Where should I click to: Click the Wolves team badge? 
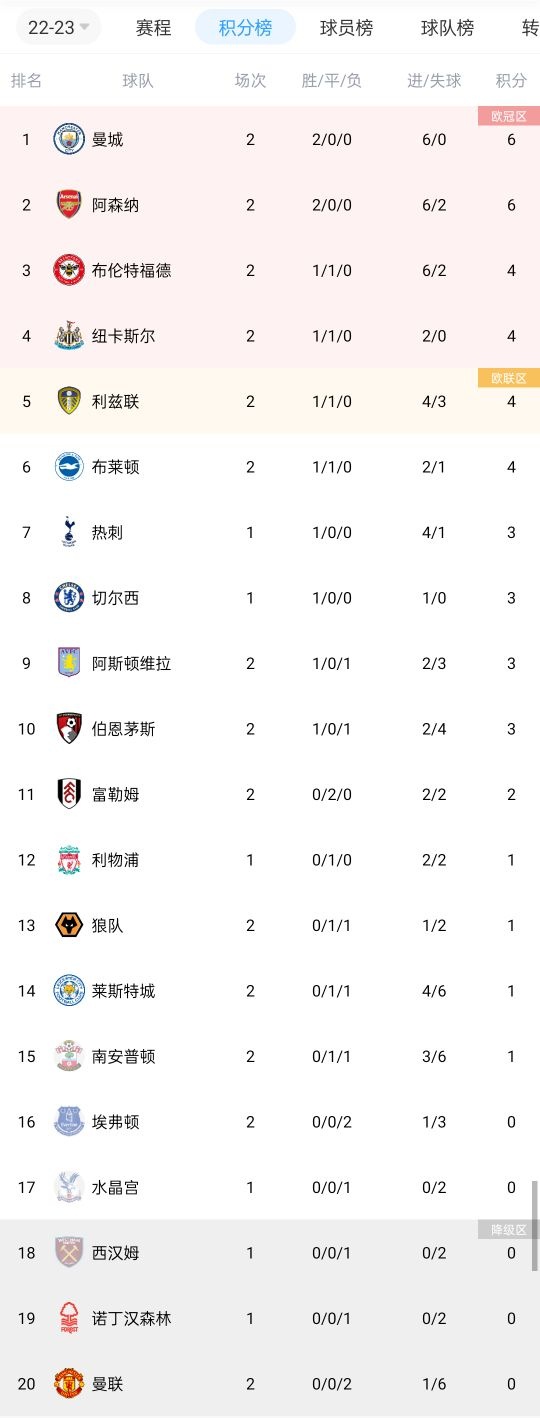coord(69,925)
